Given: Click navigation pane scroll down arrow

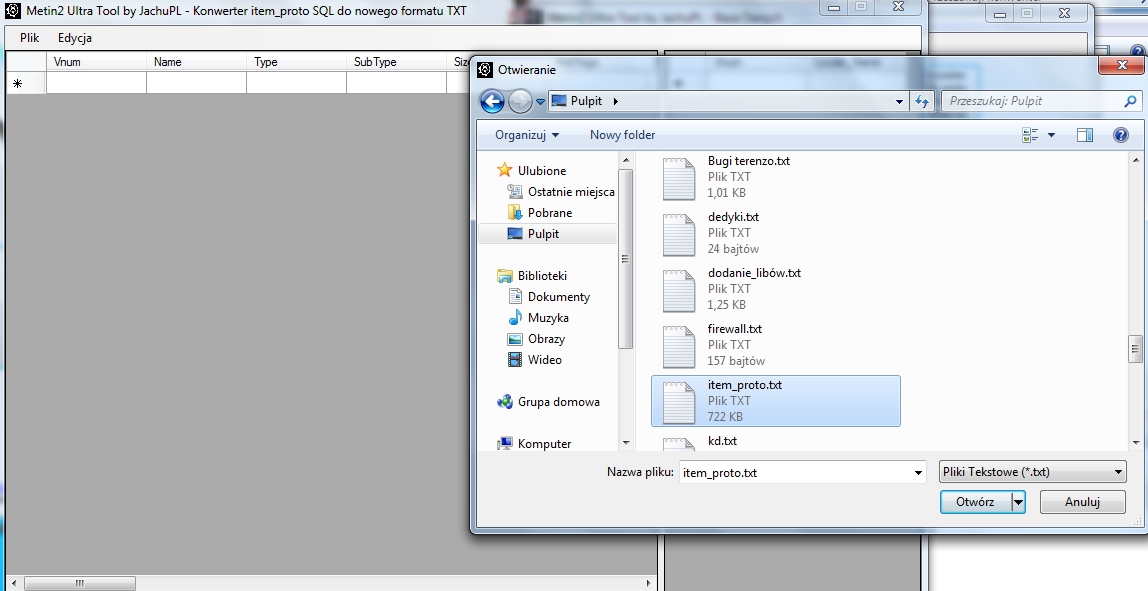Looking at the screenshot, I should point(625,442).
